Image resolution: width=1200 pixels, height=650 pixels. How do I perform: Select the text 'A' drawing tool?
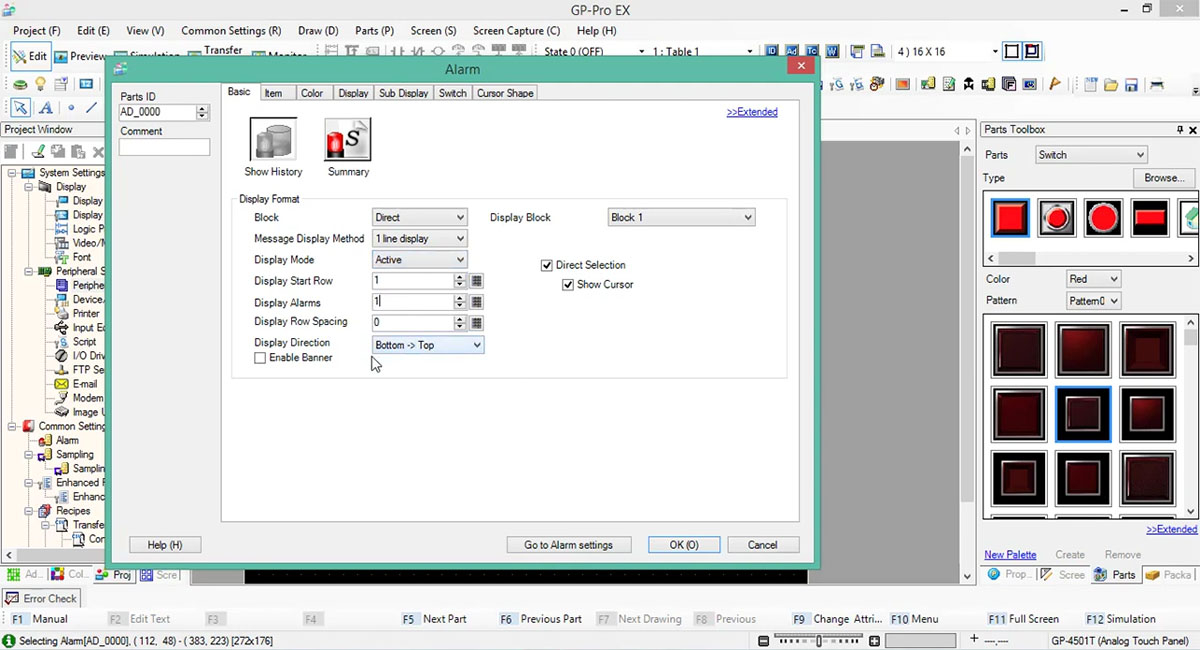click(46, 108)
